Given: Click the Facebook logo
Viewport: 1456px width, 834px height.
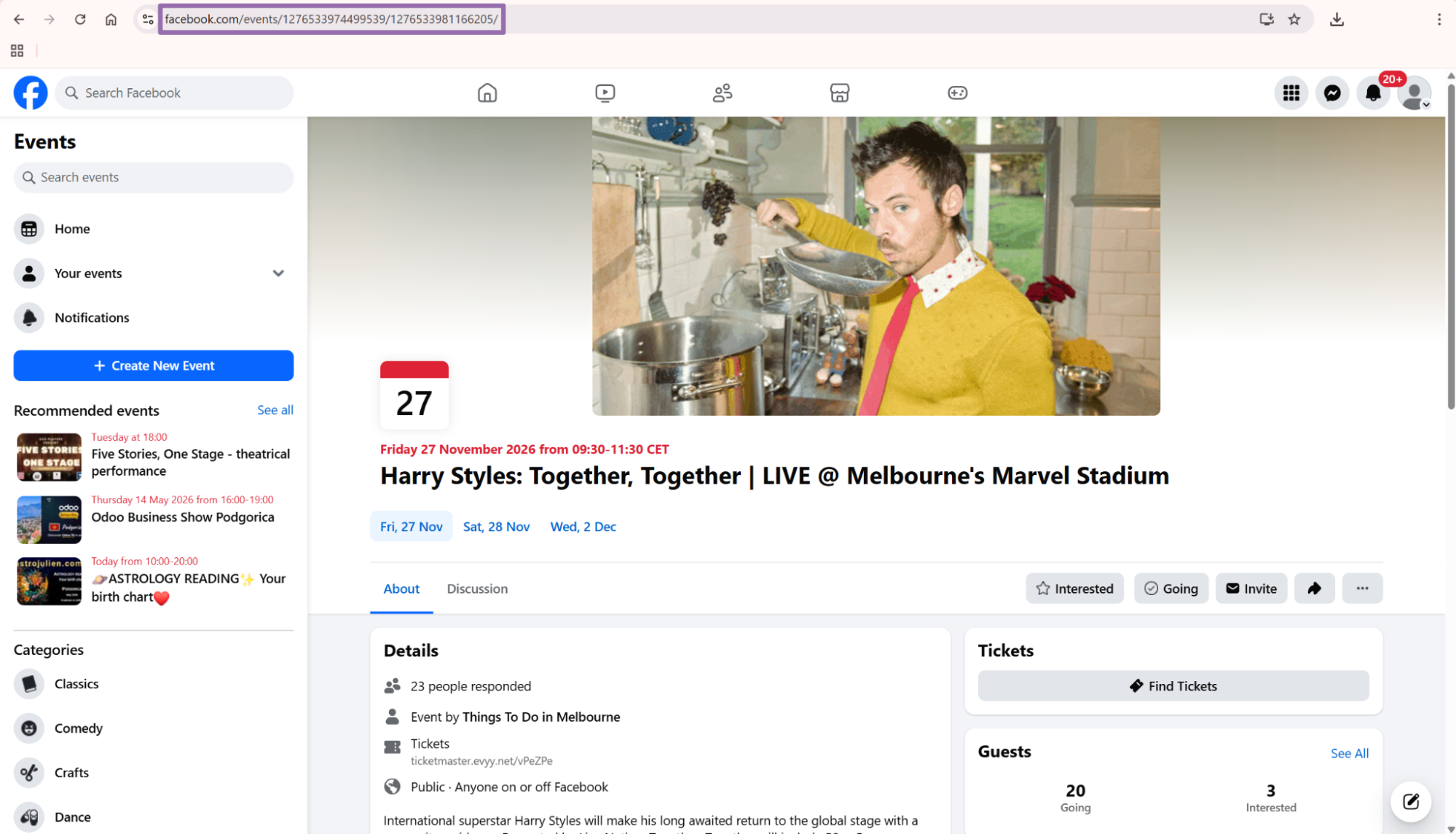Looking at the screenshot, I should click(x=31, y=93).
